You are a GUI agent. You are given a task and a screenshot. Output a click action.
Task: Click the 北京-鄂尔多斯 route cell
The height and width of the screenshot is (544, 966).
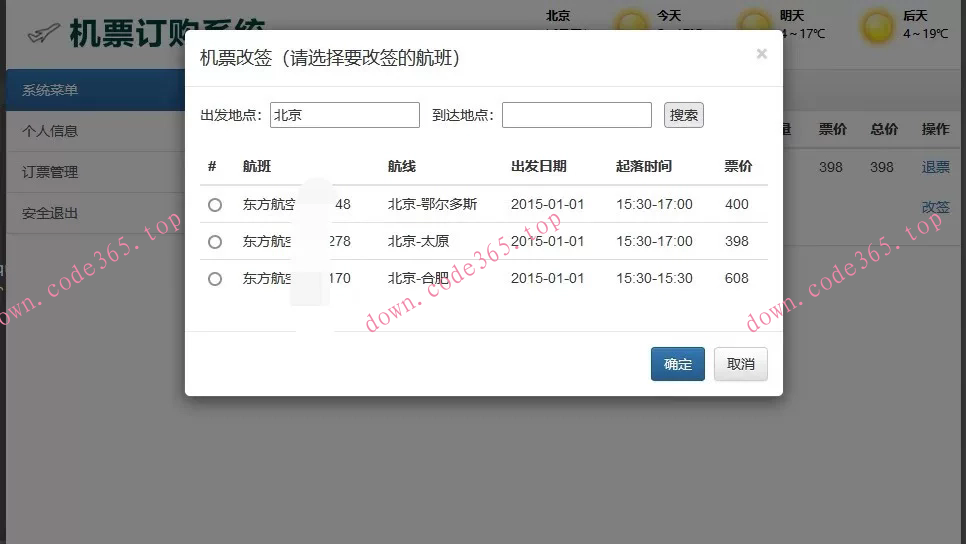point(432,205)
